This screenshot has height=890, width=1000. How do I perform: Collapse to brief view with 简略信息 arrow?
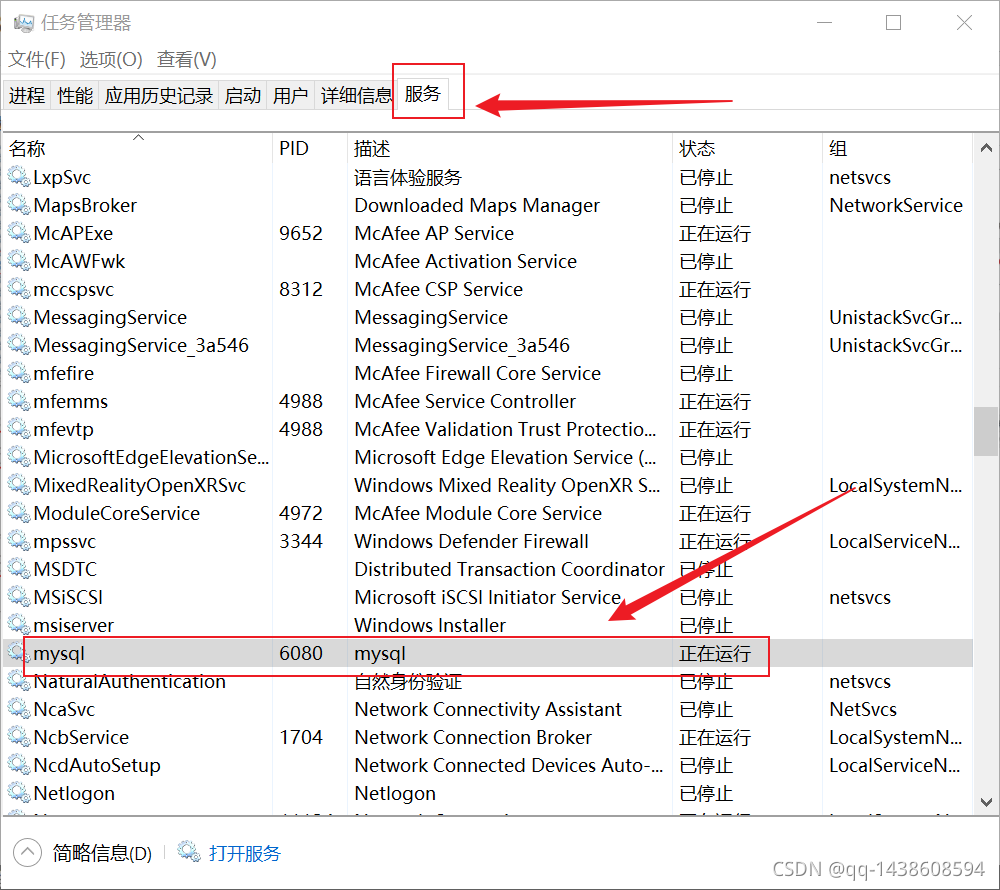27,852
